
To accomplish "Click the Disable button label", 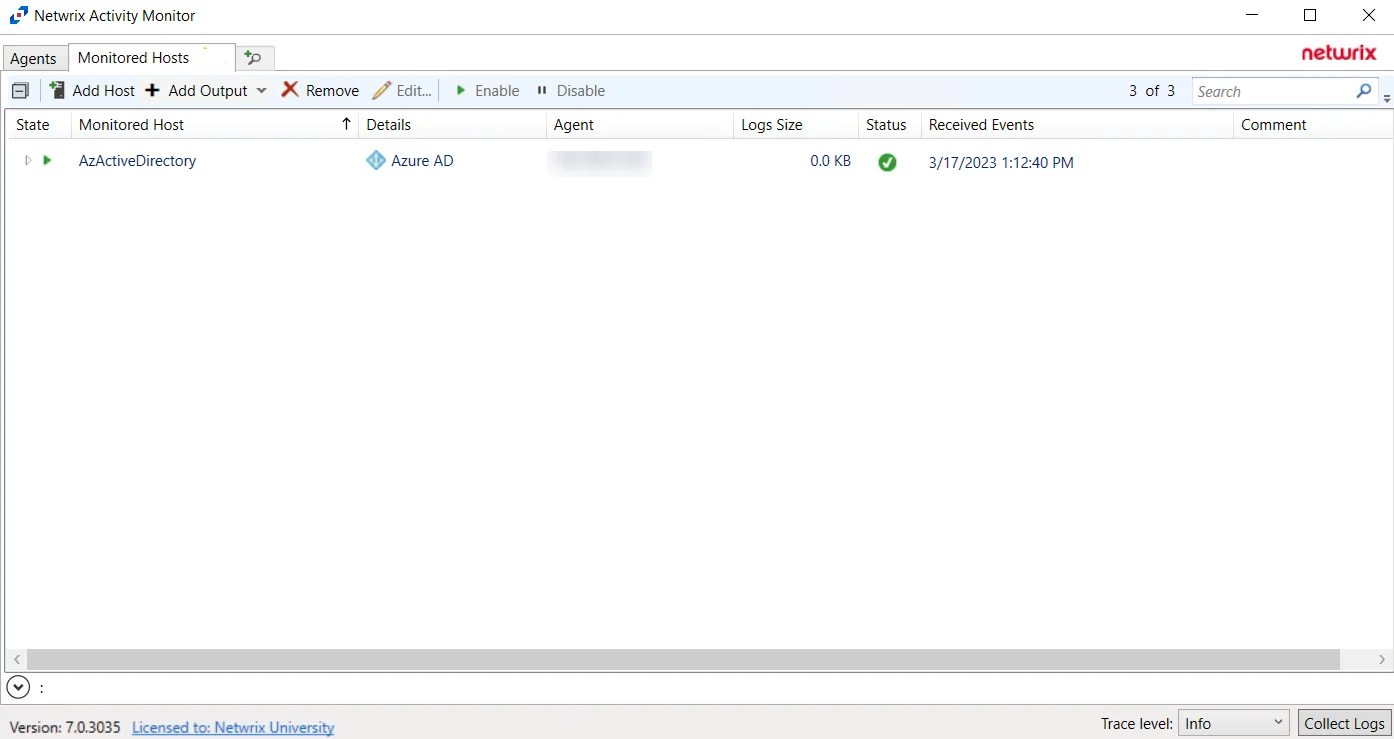I will [x=581, y=90].
